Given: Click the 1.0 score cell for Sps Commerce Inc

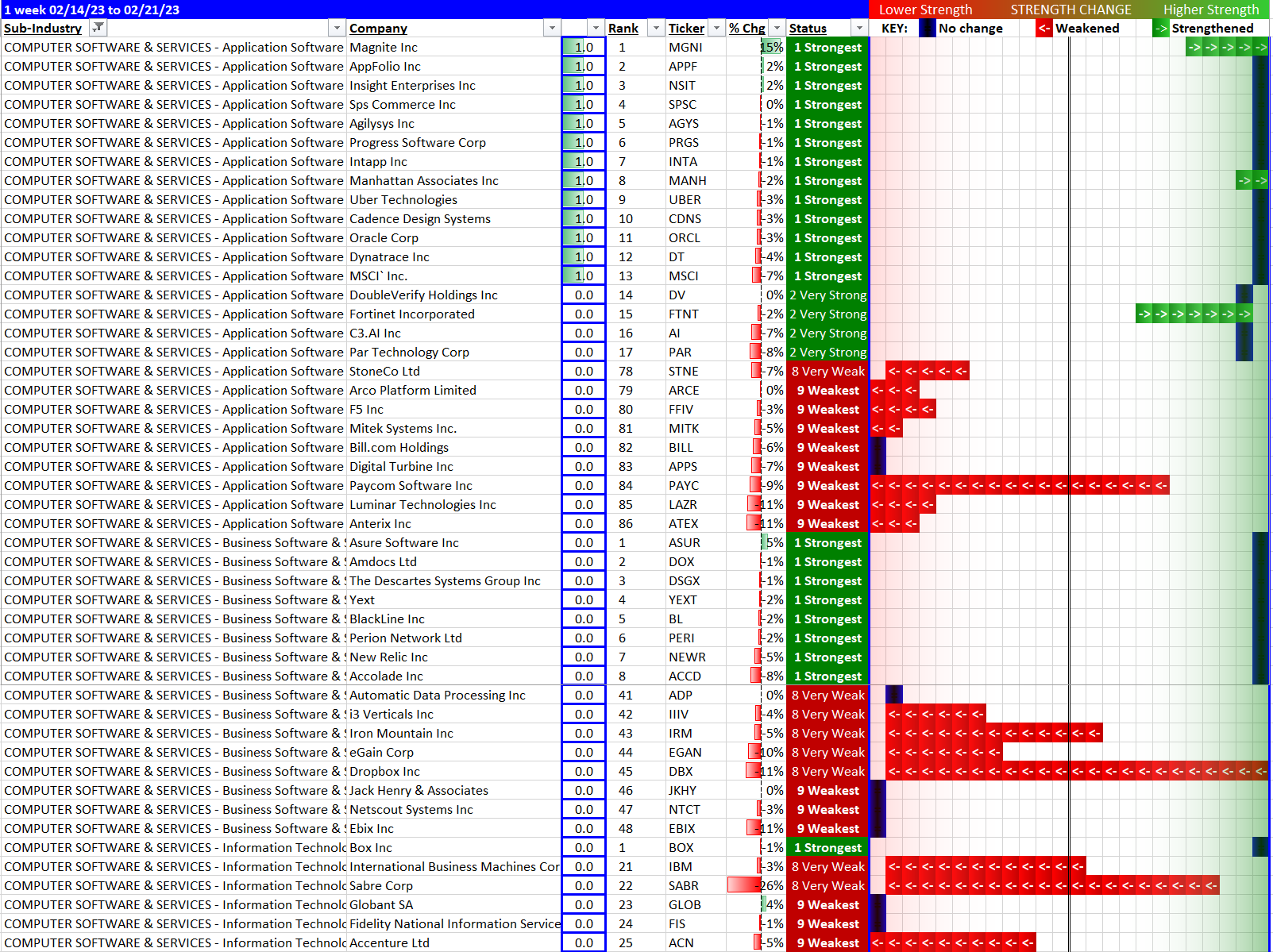Looking at the screenshot, I should coord(584,105).
